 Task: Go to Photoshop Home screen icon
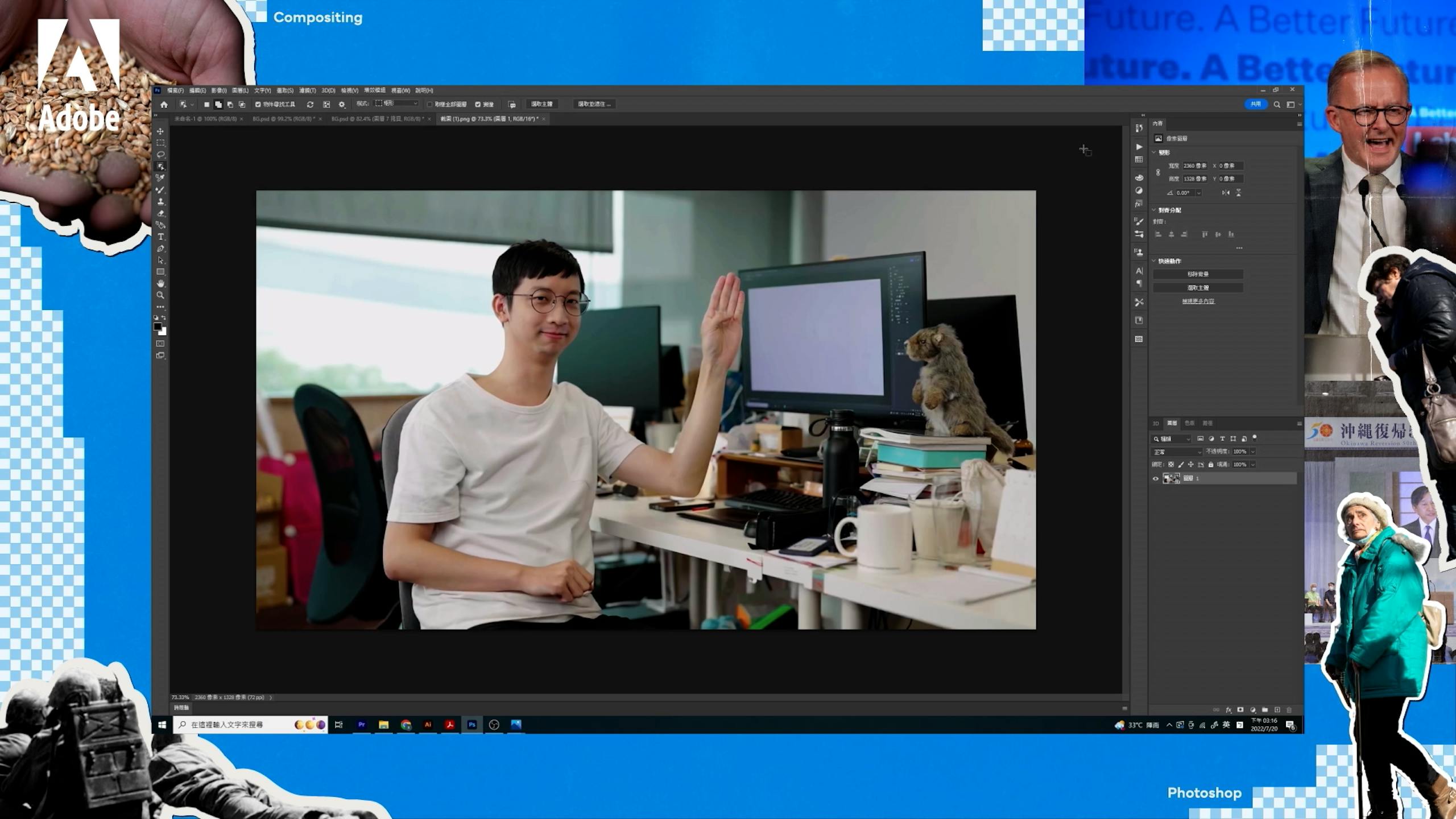point(164,105)
